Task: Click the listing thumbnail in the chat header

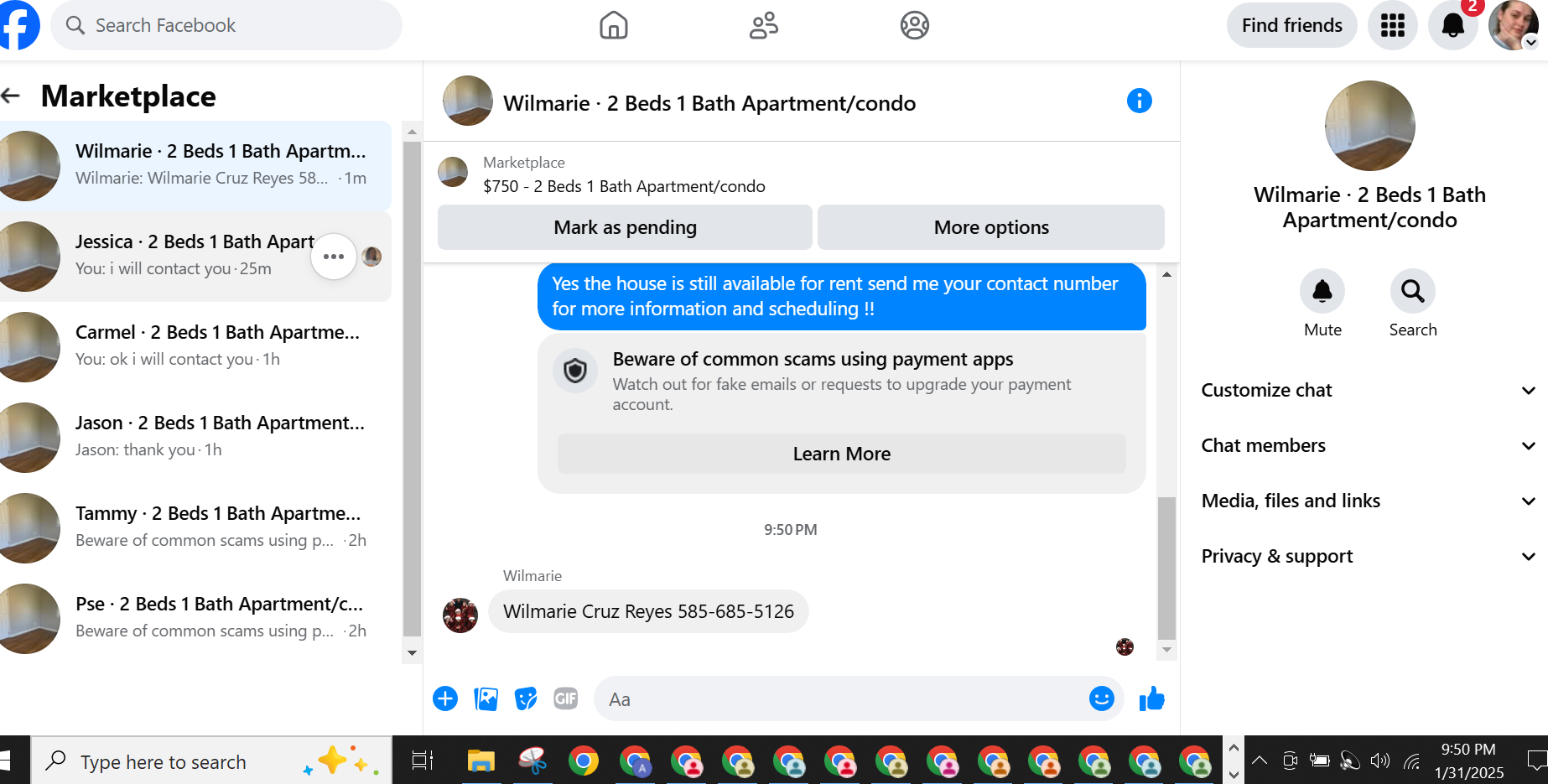Action: [x=467, y=101]
